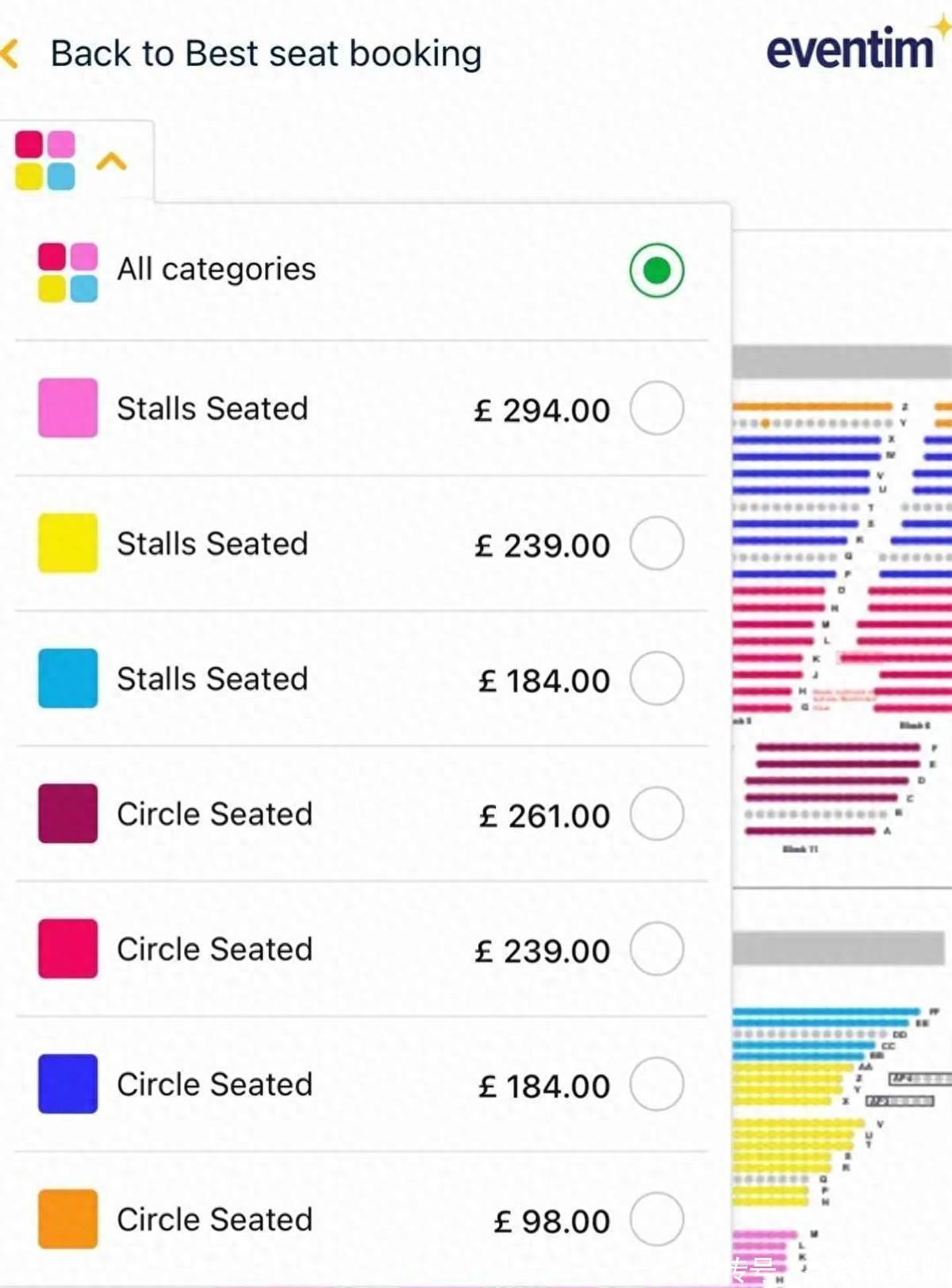The width and height of the screenshot is (952, 1288).
Task: Collapse the category list with orange chevron
Action: coord(112,162)
